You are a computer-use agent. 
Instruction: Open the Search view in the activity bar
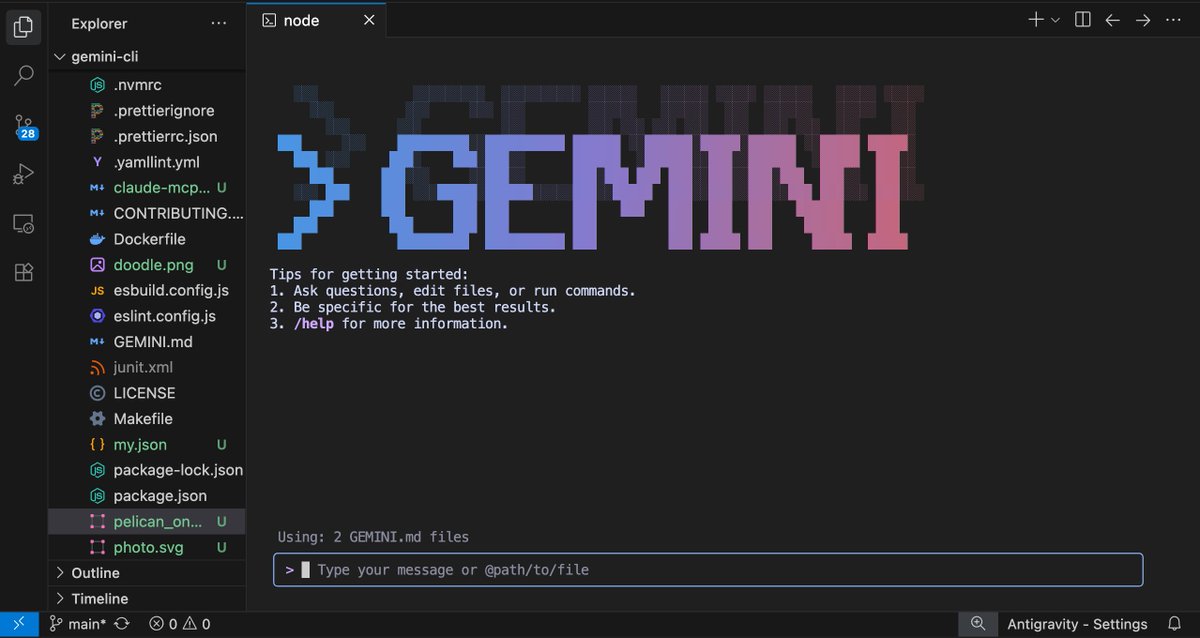23,76
